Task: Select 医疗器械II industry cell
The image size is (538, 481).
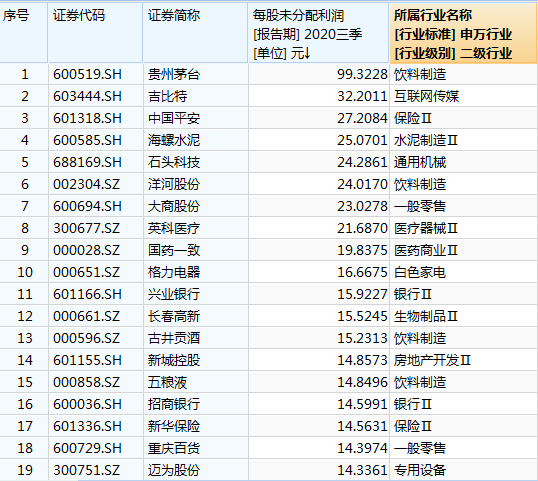Action: [464, 228]
